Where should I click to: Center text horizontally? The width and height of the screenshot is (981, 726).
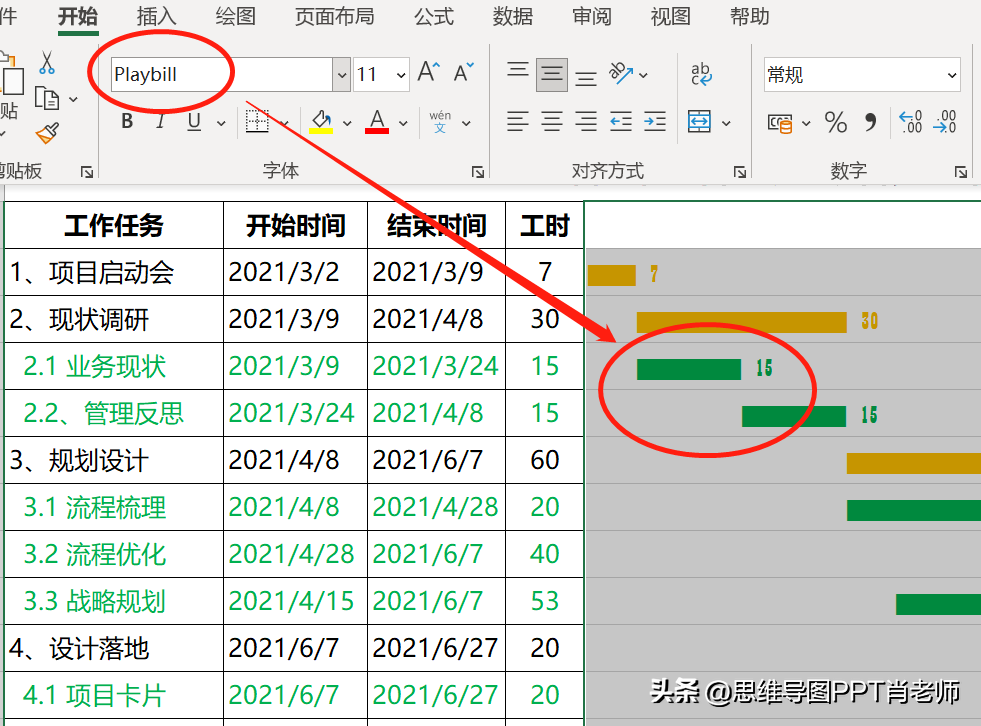[x=552, y=121]
